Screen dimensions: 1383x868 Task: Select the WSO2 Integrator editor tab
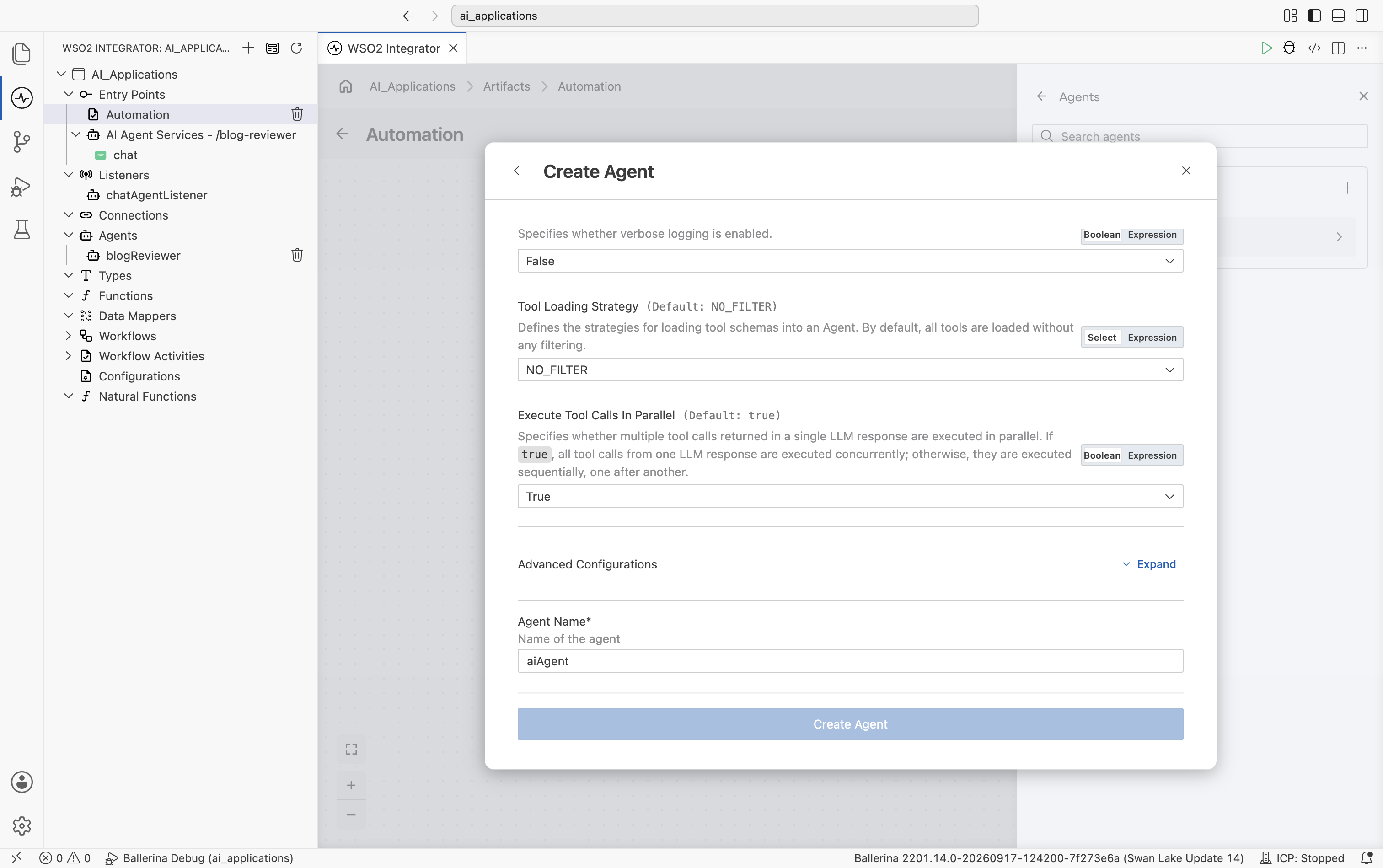[393, 48]
